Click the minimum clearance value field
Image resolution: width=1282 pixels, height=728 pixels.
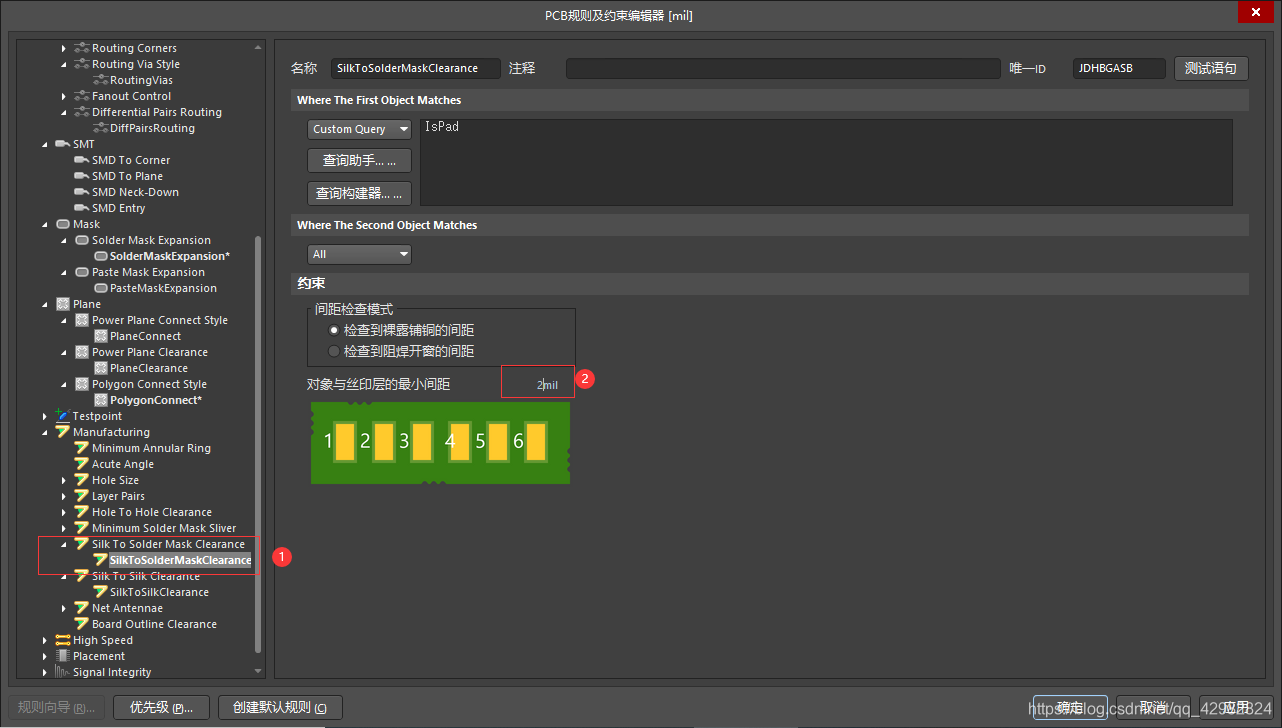tap(537, 384)
